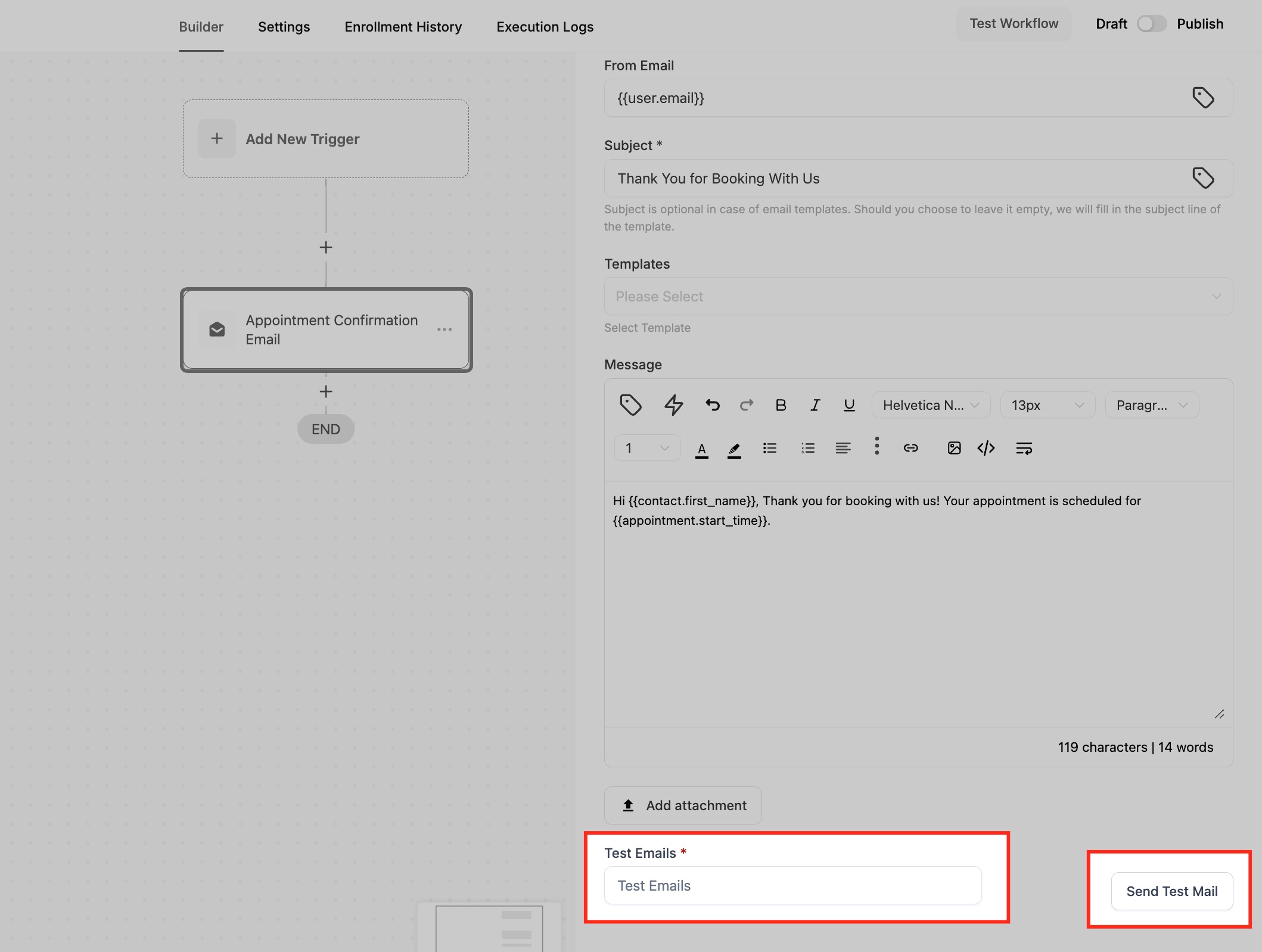1262x952 pixels.
Task: Toggle underline formatting
Action: (x=848, y=405)
